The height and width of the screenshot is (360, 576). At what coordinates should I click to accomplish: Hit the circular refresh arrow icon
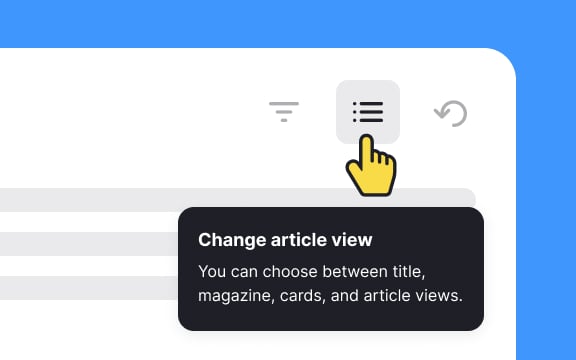[x=451, y=113]
